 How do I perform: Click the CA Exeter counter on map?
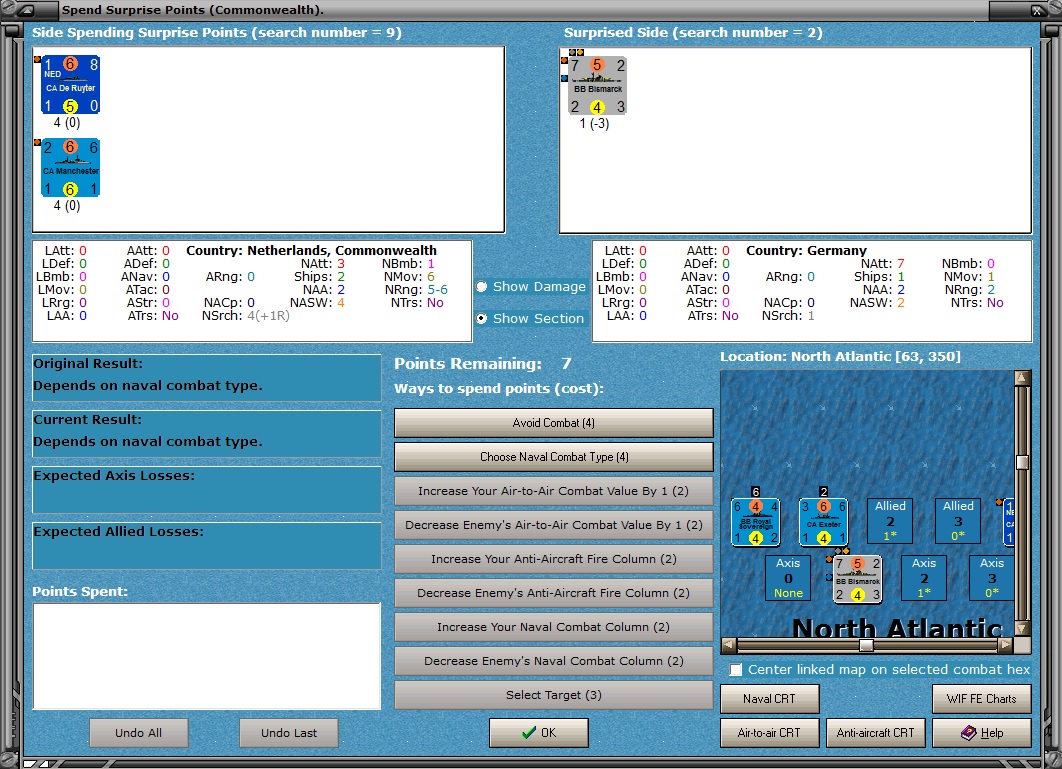point(824,522)
